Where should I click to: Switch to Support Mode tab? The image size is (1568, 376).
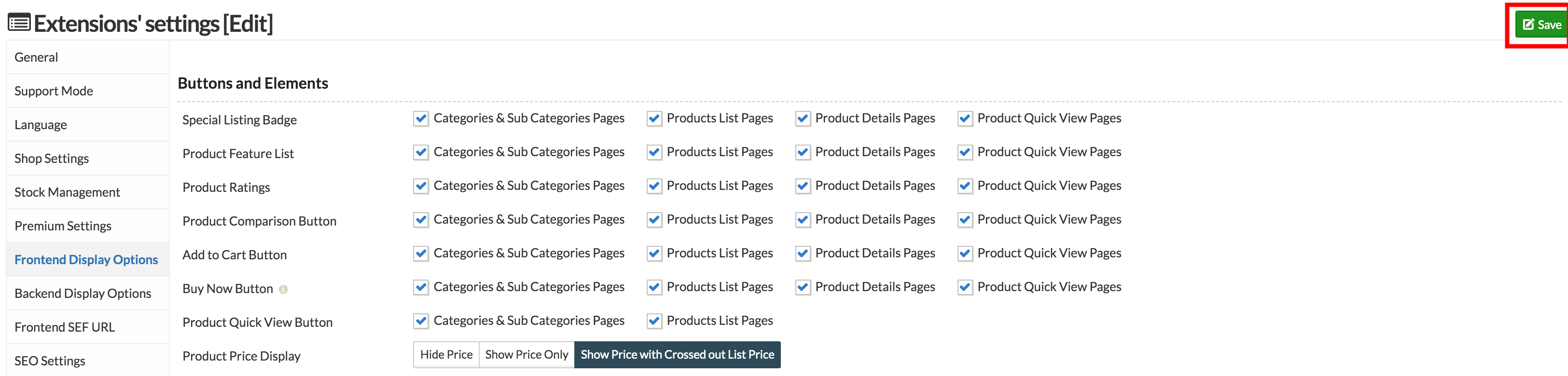pyautogui.click(x=54, y=91)
